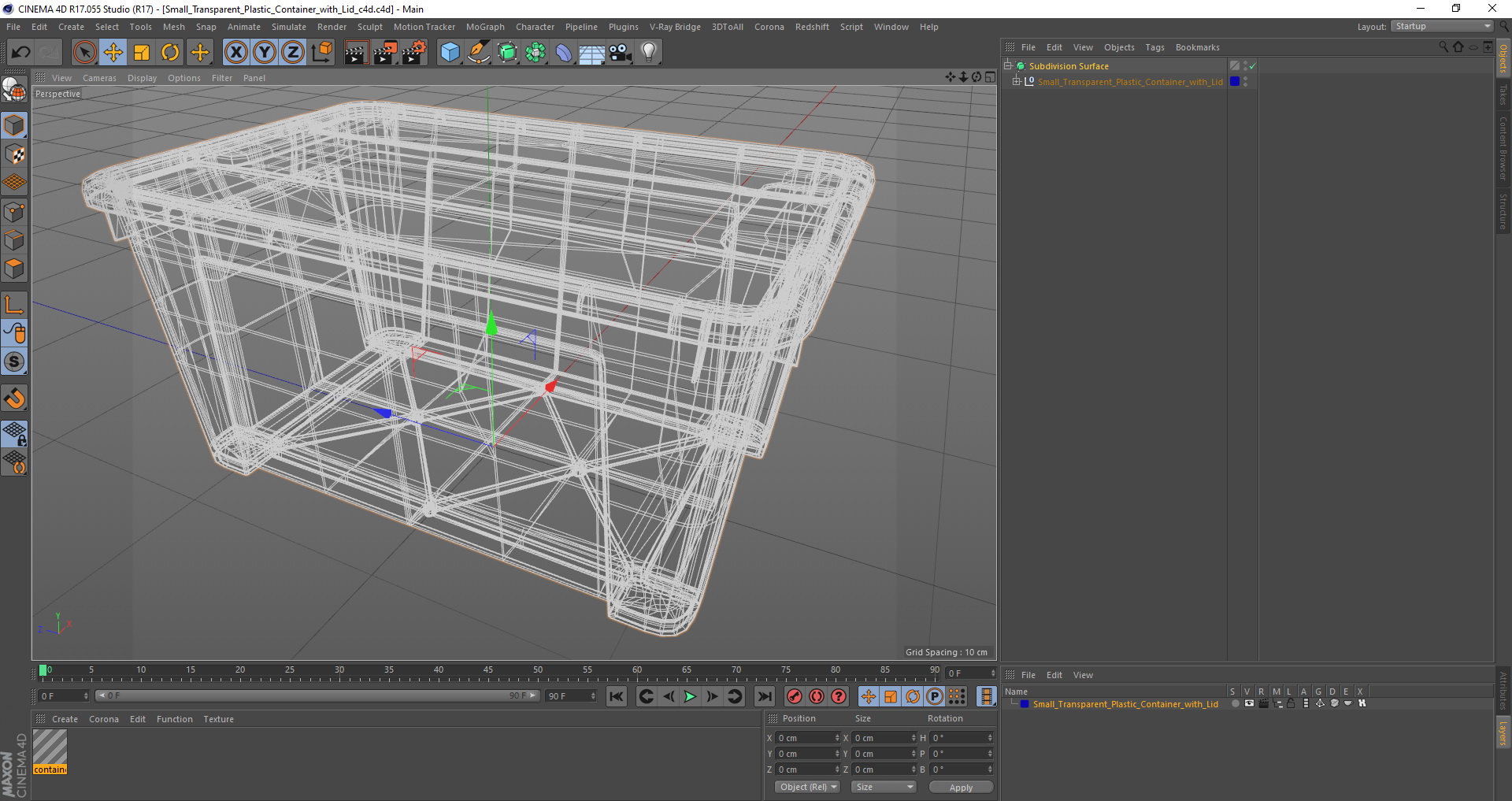The image size is (1512, 801).
Task: Toggle the X axis lock
Action: pos(235,53)
